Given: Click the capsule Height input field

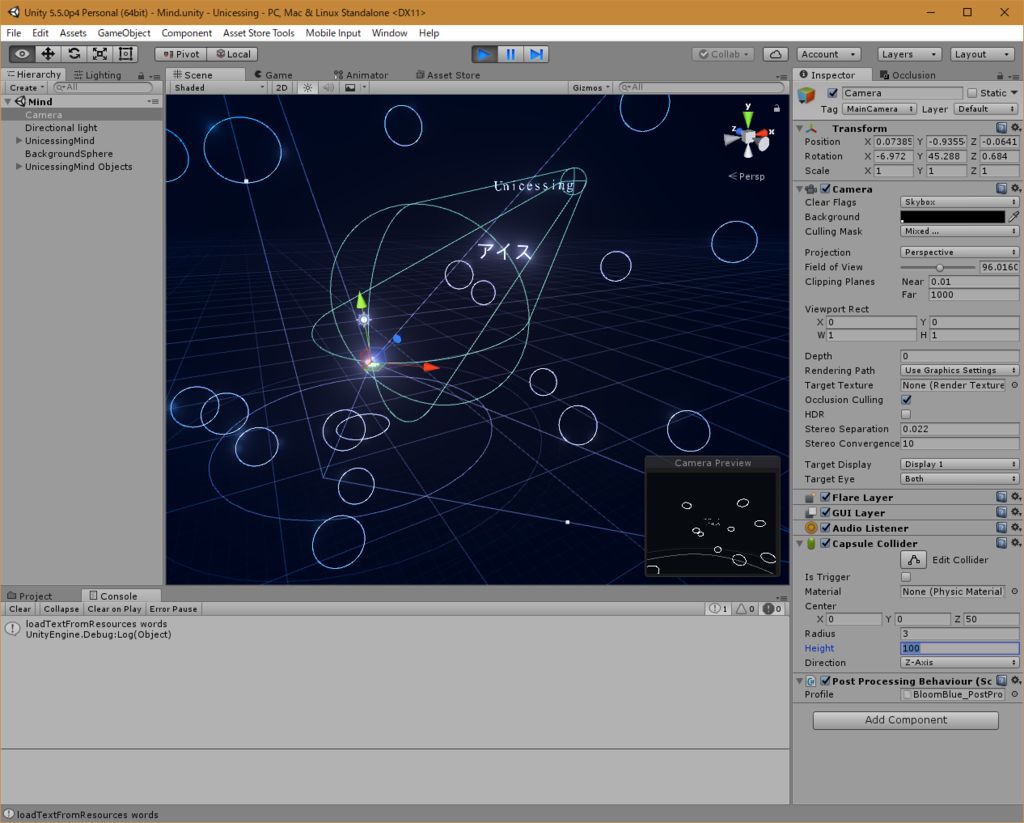Looking at the screenshot, I should coord(959,648).
